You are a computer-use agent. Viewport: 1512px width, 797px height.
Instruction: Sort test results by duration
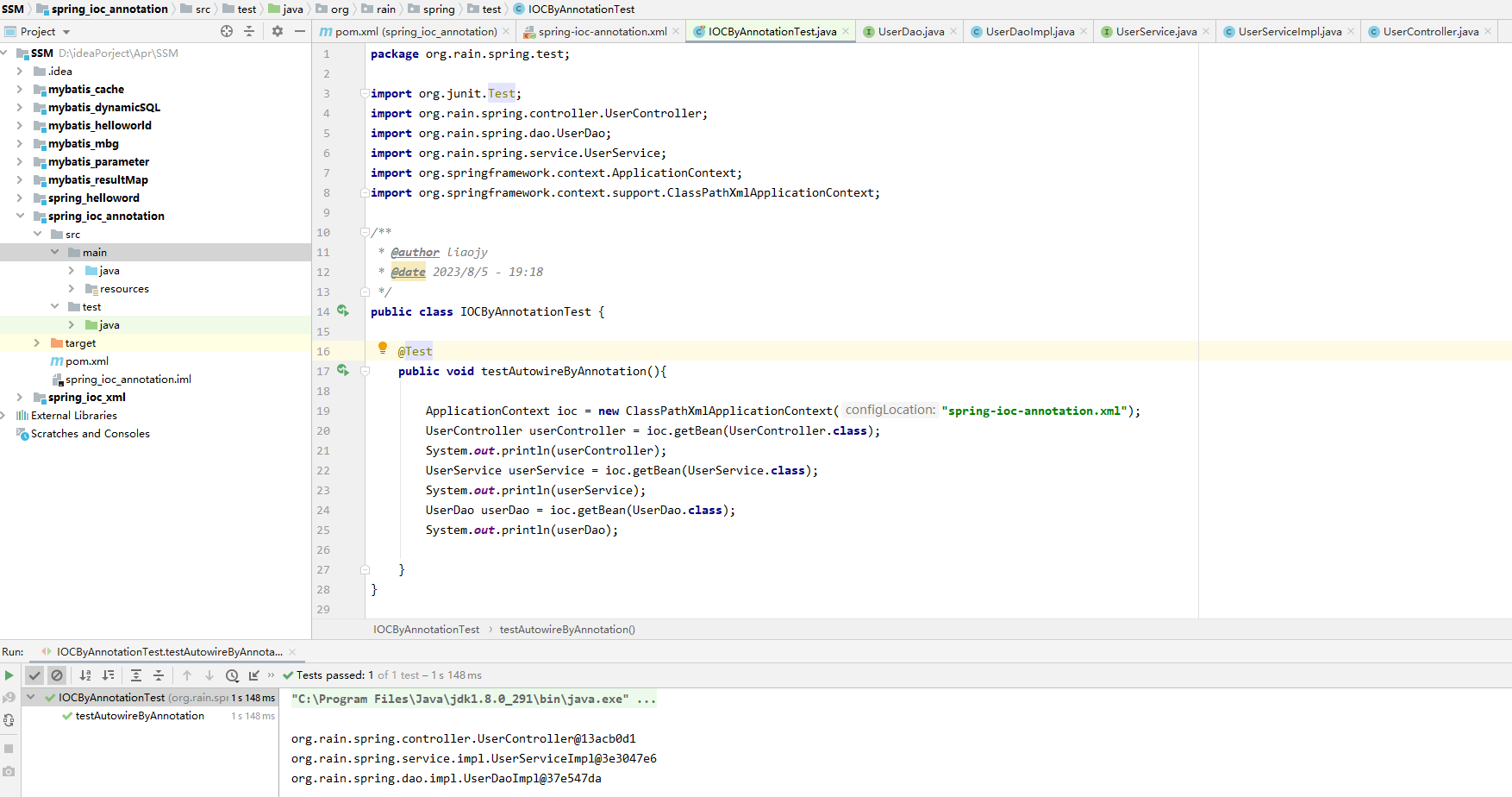(x=108, y=675)
